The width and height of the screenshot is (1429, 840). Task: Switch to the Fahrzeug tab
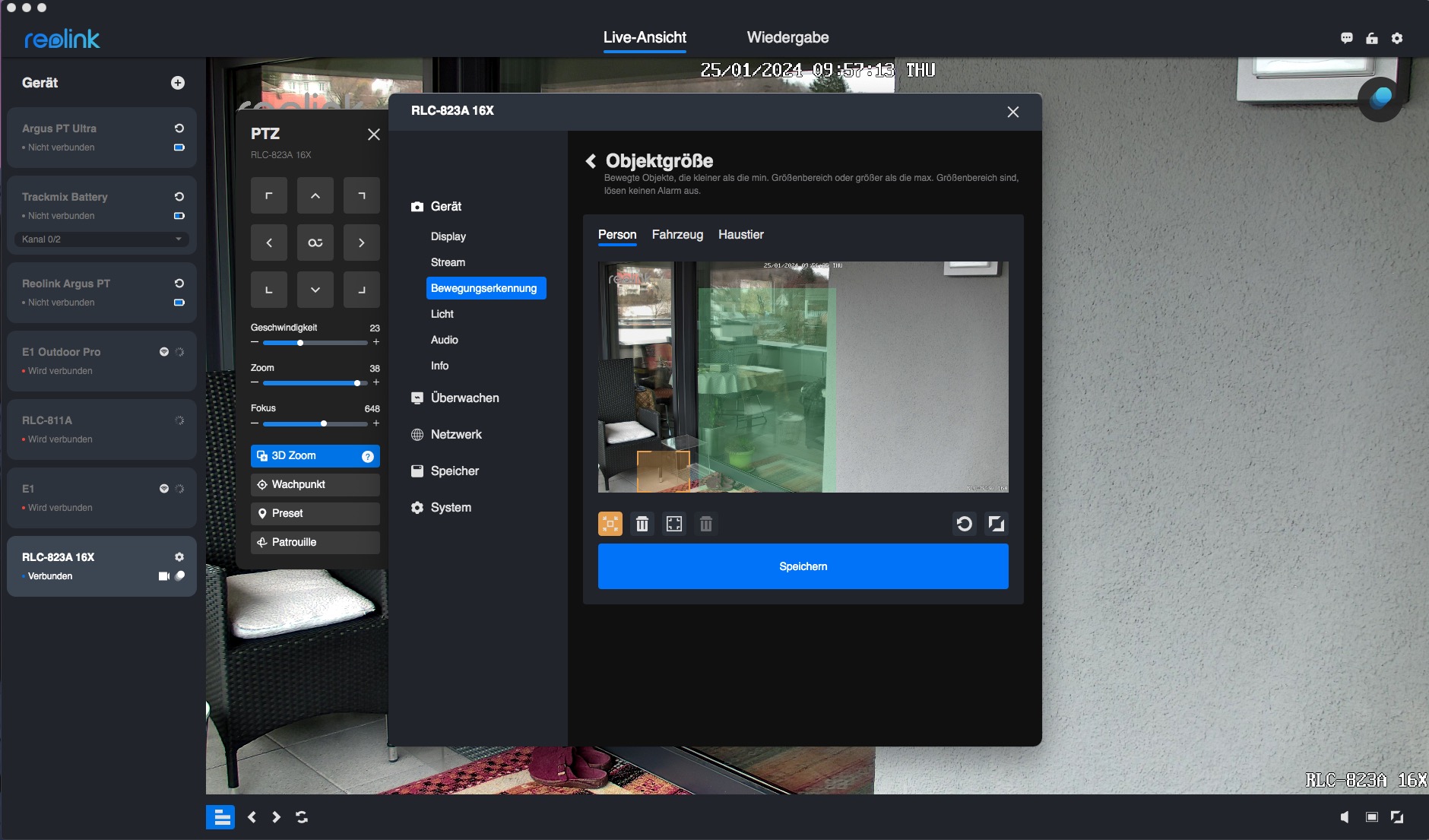677,235
